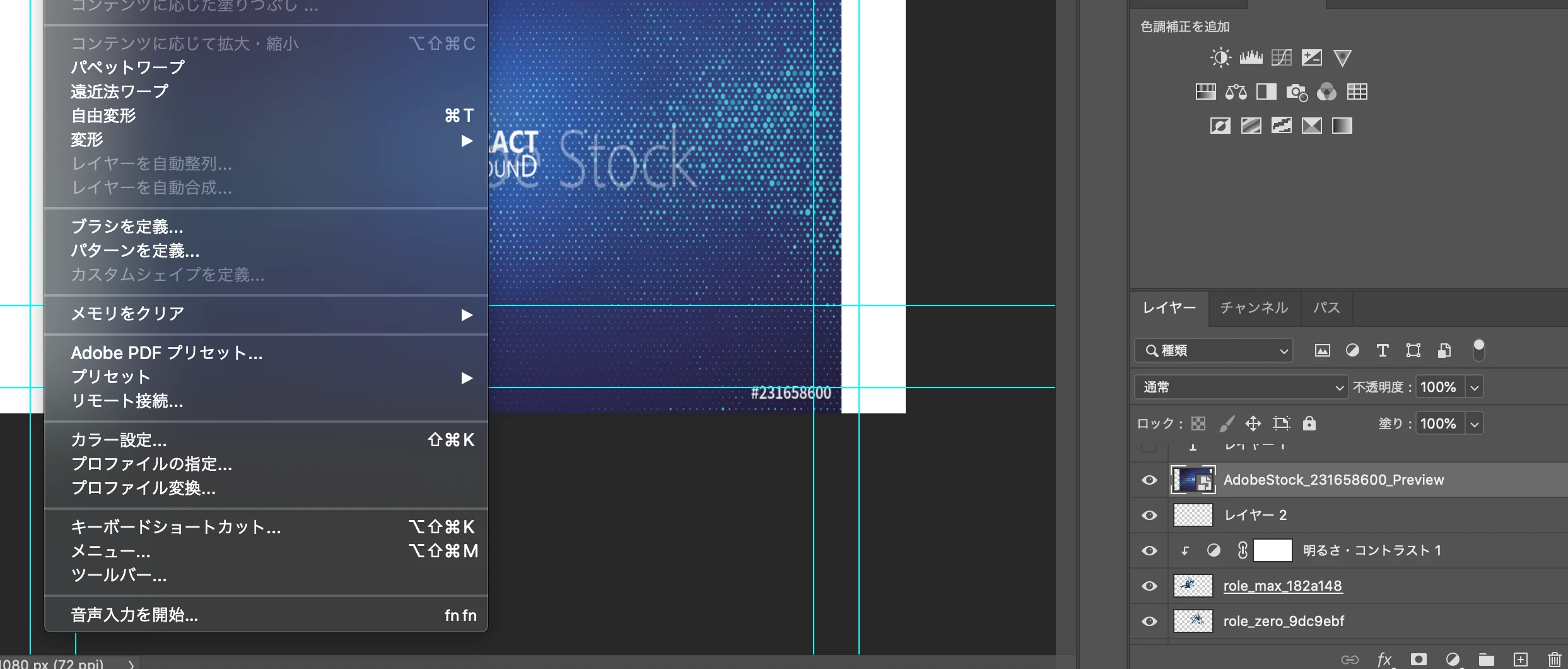This screenshot has height=669, width=1568.
Task: Choose プロファイル変換... menu item
Action: pyautogui.click(x=266, y=488)
